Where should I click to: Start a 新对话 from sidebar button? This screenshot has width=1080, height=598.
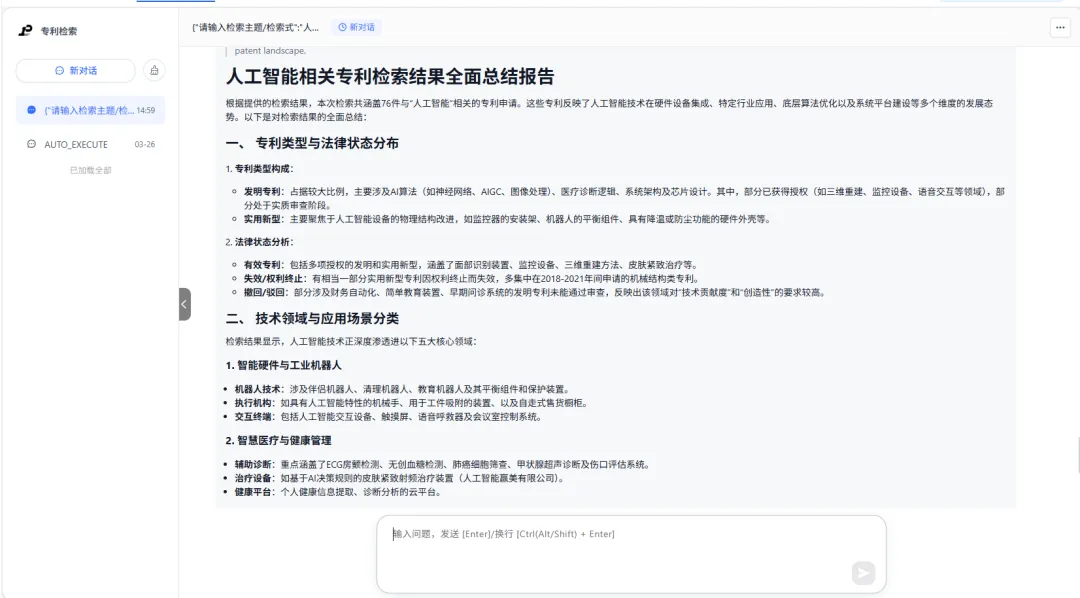click(x=76, y=70)
